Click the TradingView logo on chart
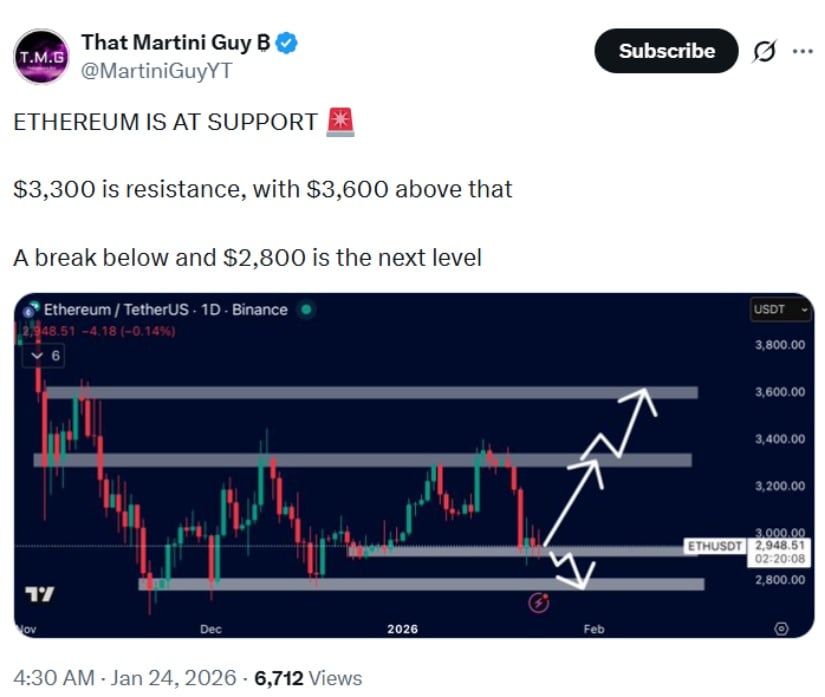Viewport: 825px width, 697px height. coord(39,594)
